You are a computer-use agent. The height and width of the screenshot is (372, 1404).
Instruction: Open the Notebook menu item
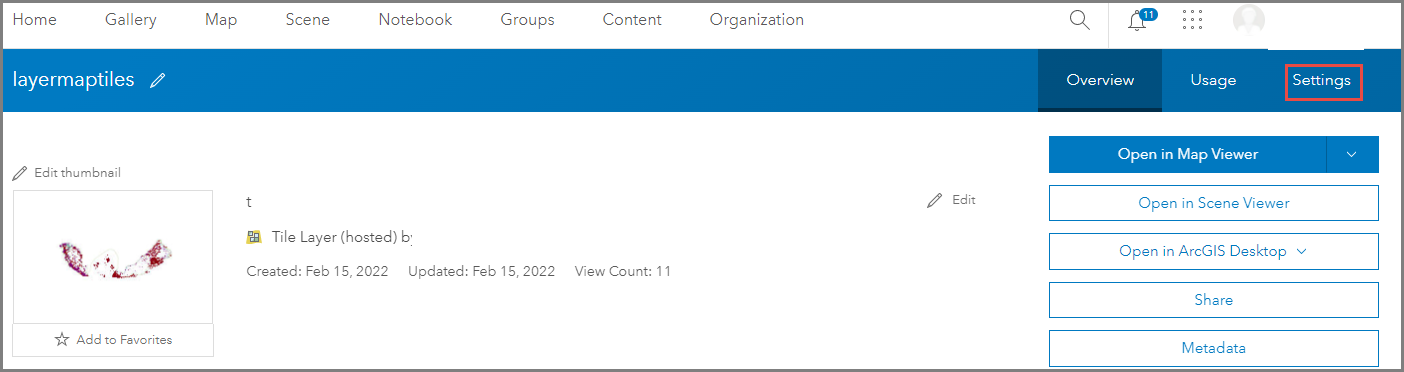415,20
